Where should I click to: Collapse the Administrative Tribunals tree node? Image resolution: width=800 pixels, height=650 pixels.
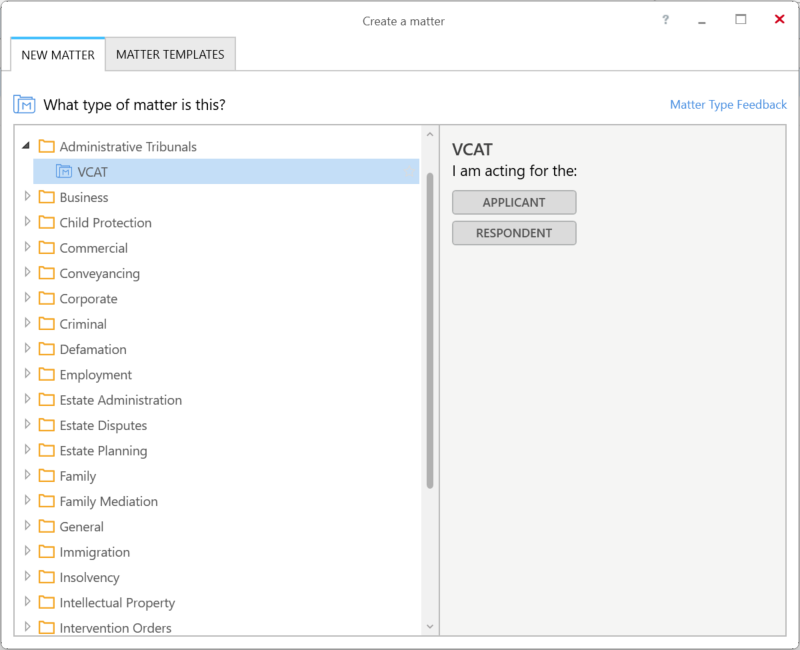click(27, 146)
